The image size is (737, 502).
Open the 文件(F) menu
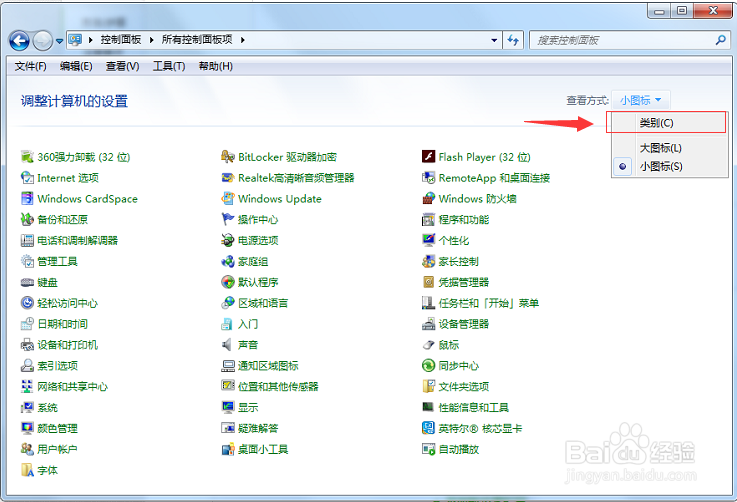tap(31, 66)
